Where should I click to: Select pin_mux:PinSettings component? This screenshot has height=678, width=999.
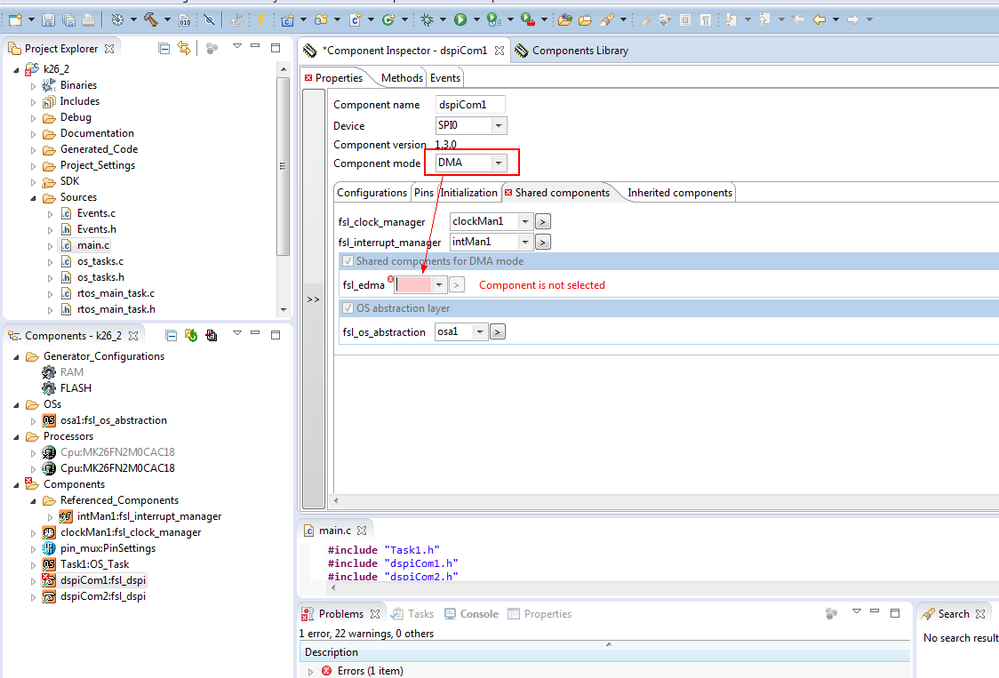pos(107,548)
